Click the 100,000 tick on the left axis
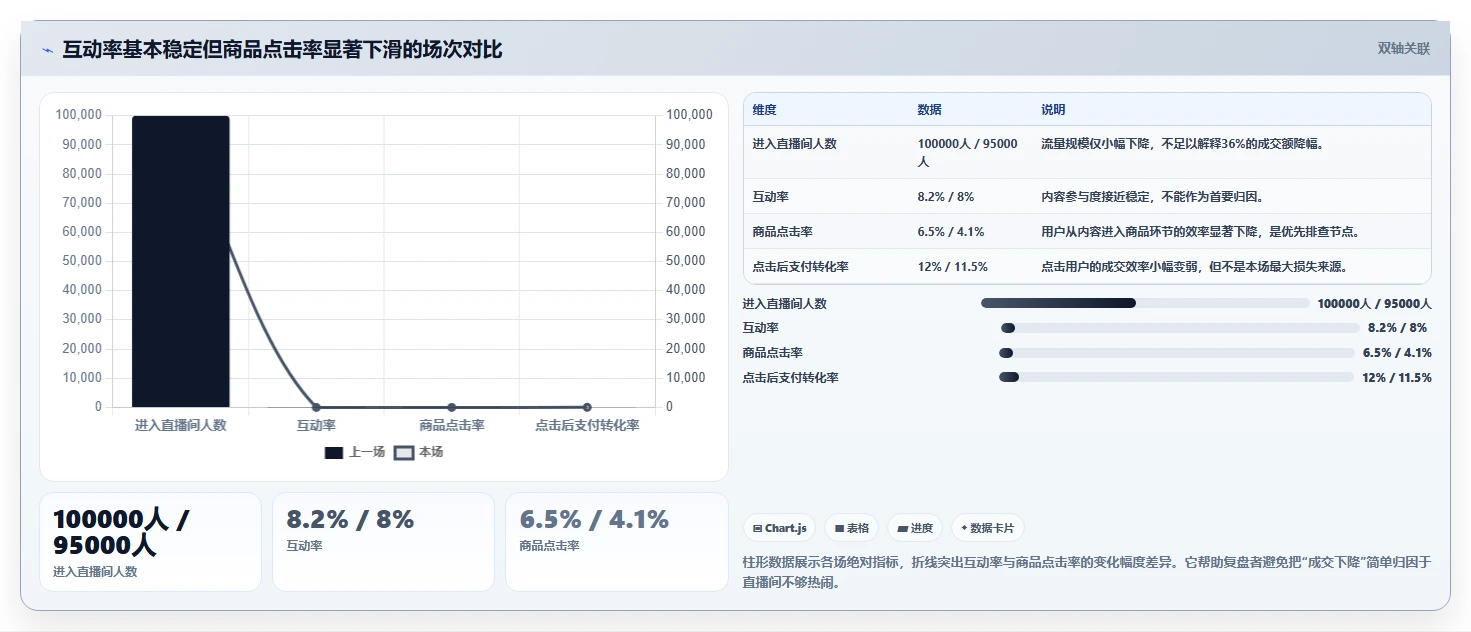The height and width of the screenshot is (632, 1471). pos(79,115)
